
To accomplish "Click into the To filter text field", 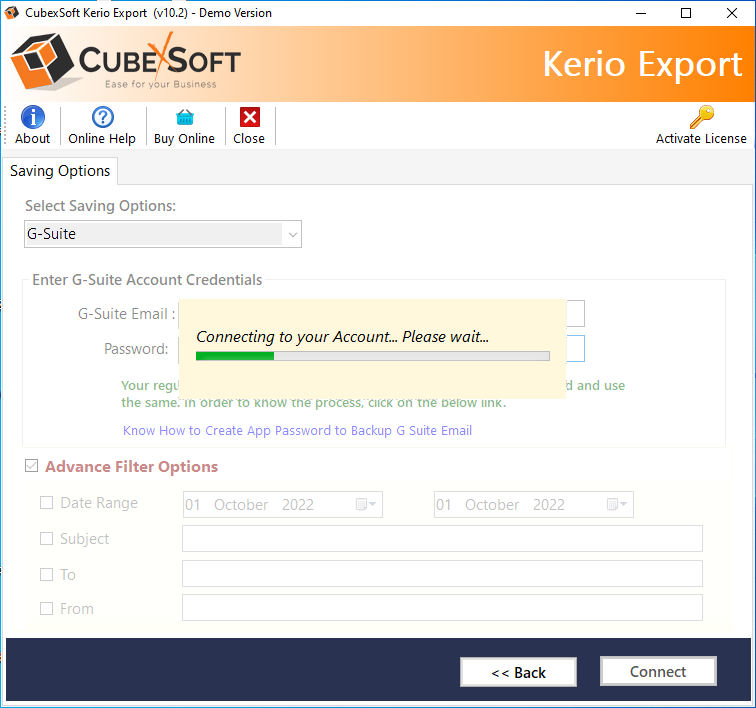I will (442, 573).
